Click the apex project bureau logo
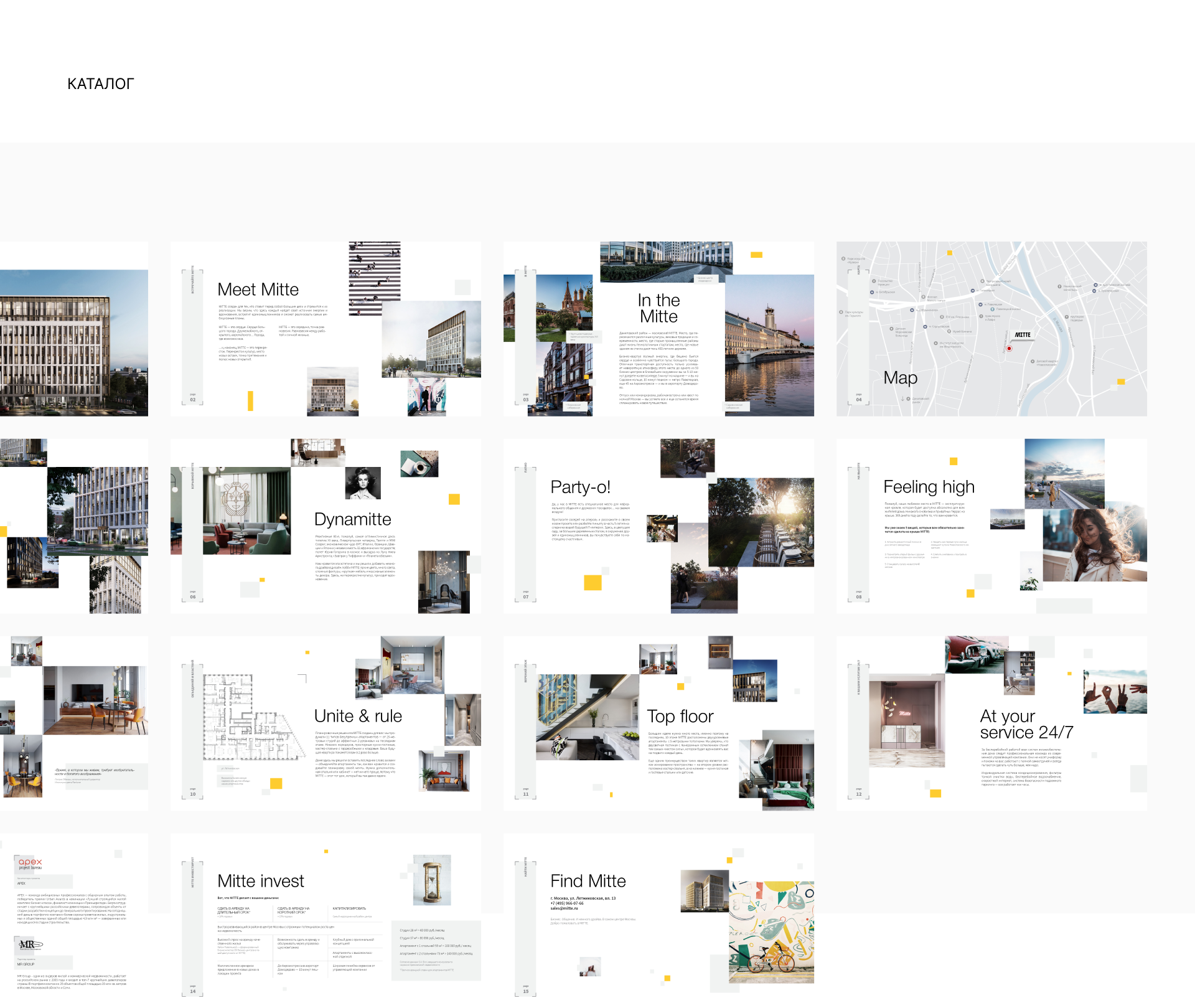Viewport: 1195px width, 1008px height. (30, 864)
